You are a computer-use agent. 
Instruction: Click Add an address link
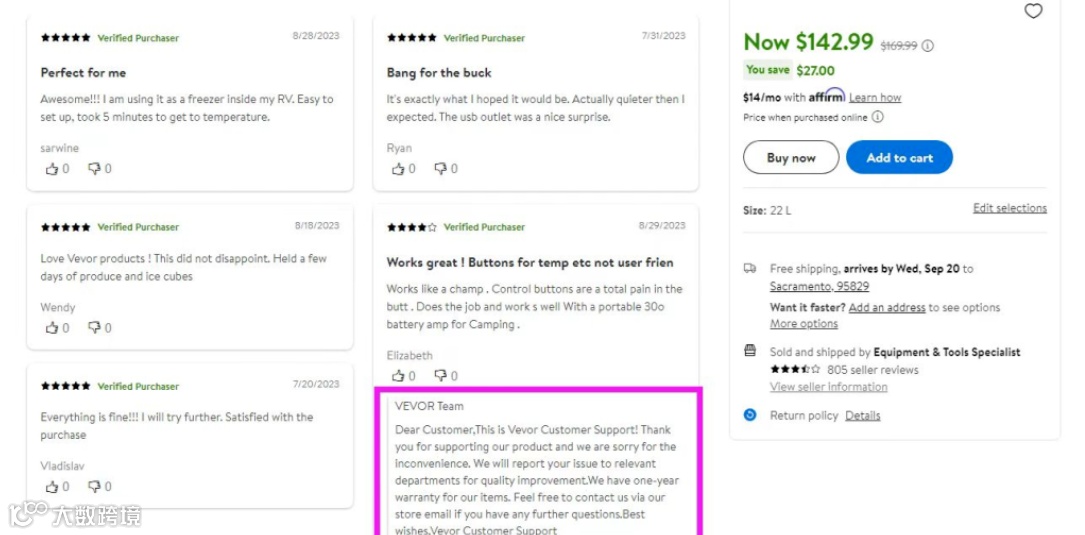[x=886, y=308]
